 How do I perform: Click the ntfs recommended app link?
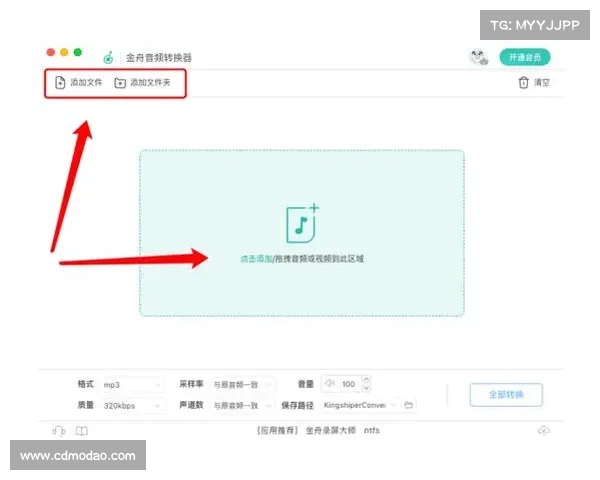point(372,430)
